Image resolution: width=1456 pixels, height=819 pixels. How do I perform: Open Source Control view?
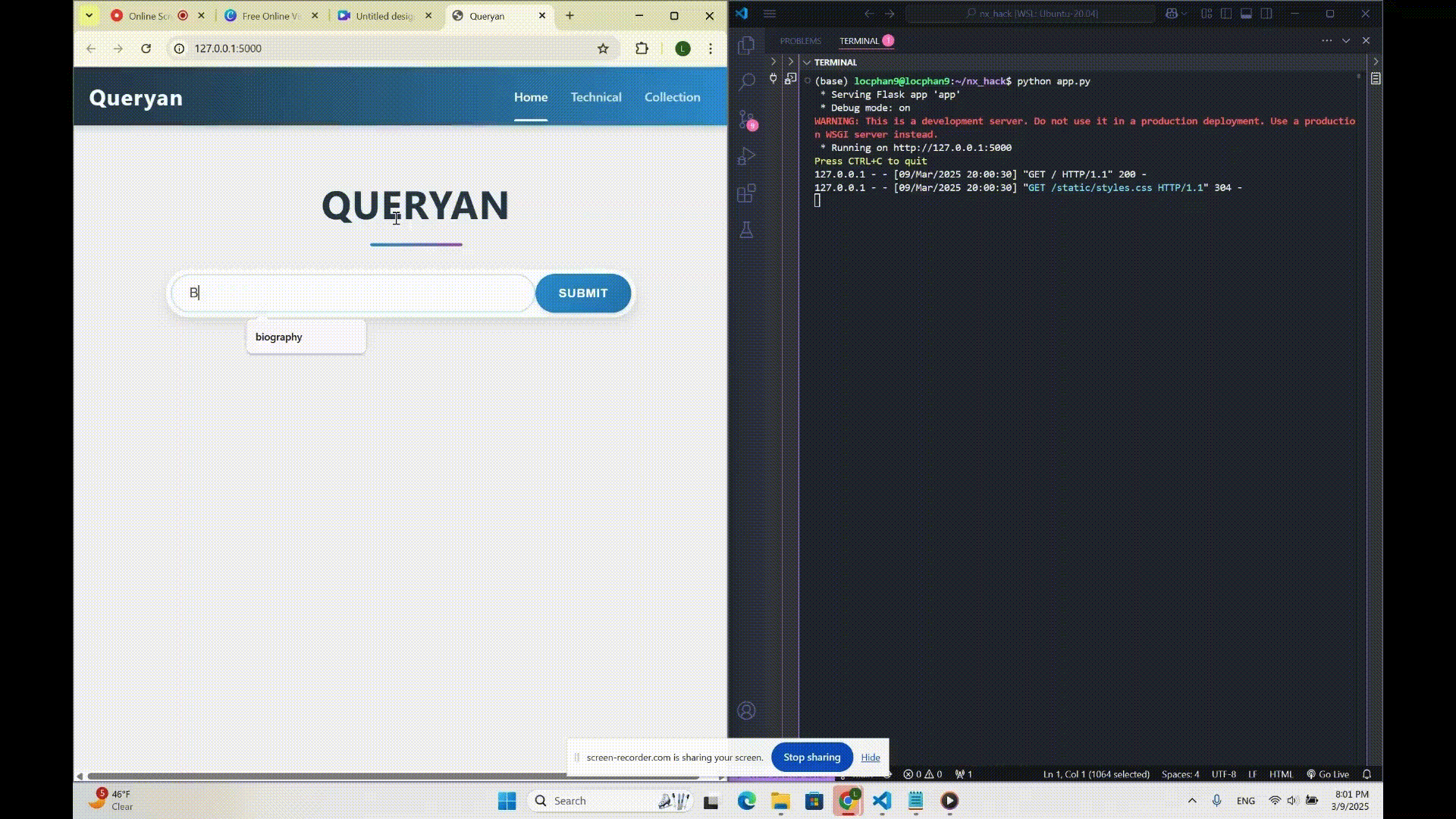(x=746, y=119)
